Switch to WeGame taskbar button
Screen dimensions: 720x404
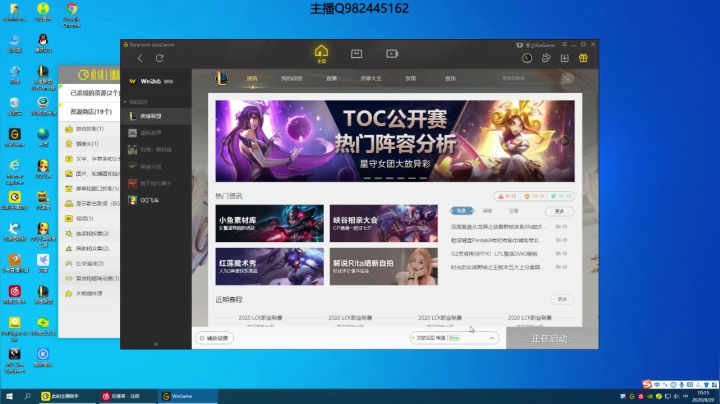(x=187, y=396)
